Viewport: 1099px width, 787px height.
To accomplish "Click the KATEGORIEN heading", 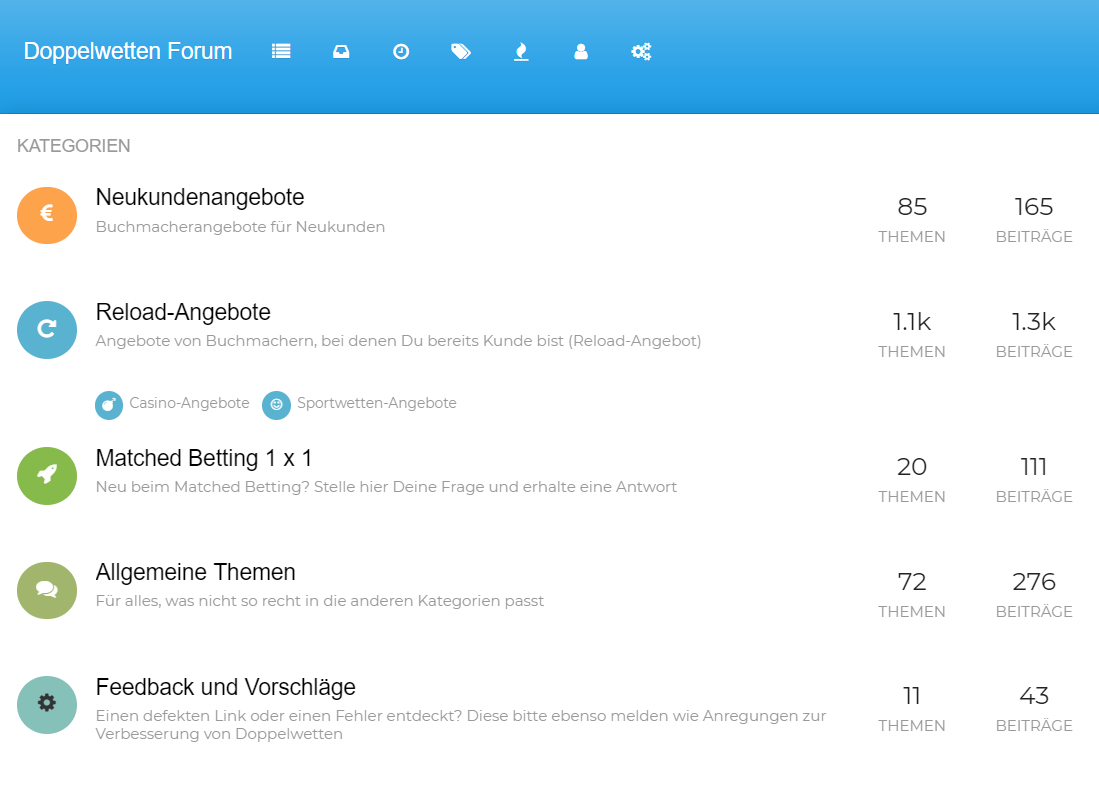I will (x=74, y=146).
